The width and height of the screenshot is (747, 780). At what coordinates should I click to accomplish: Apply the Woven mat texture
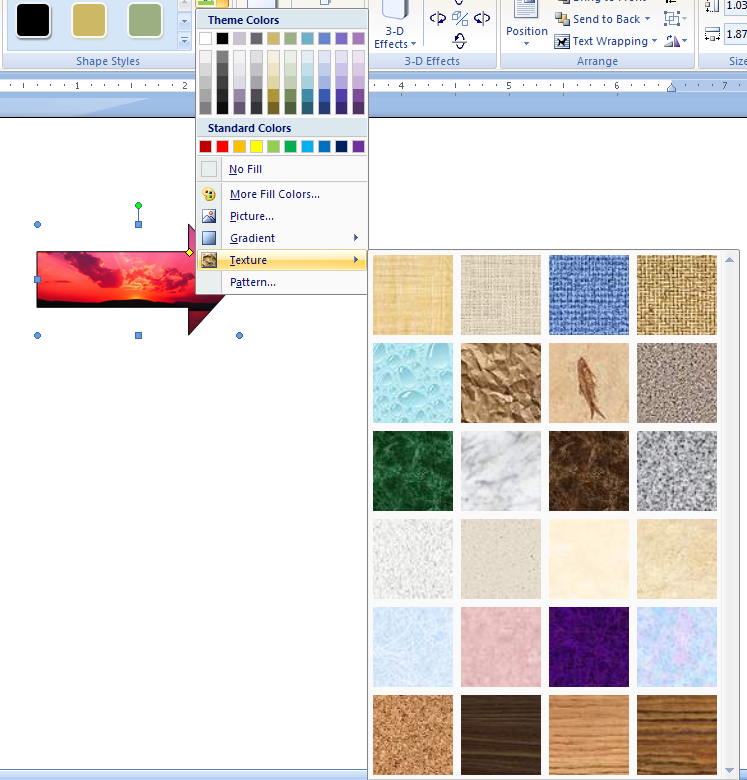[677, 295]
